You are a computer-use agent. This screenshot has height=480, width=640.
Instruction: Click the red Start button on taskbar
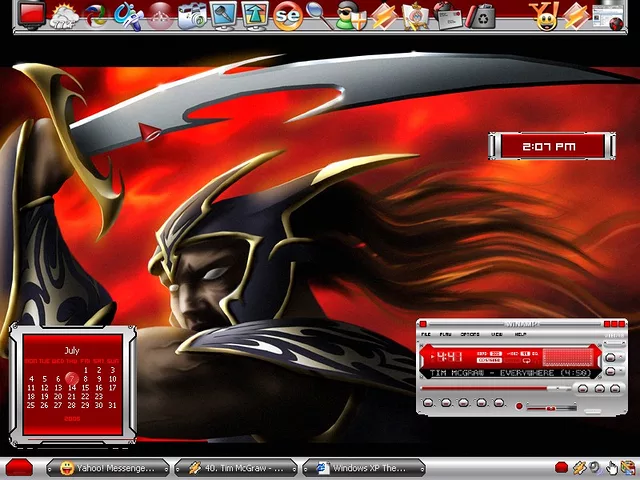18,468
